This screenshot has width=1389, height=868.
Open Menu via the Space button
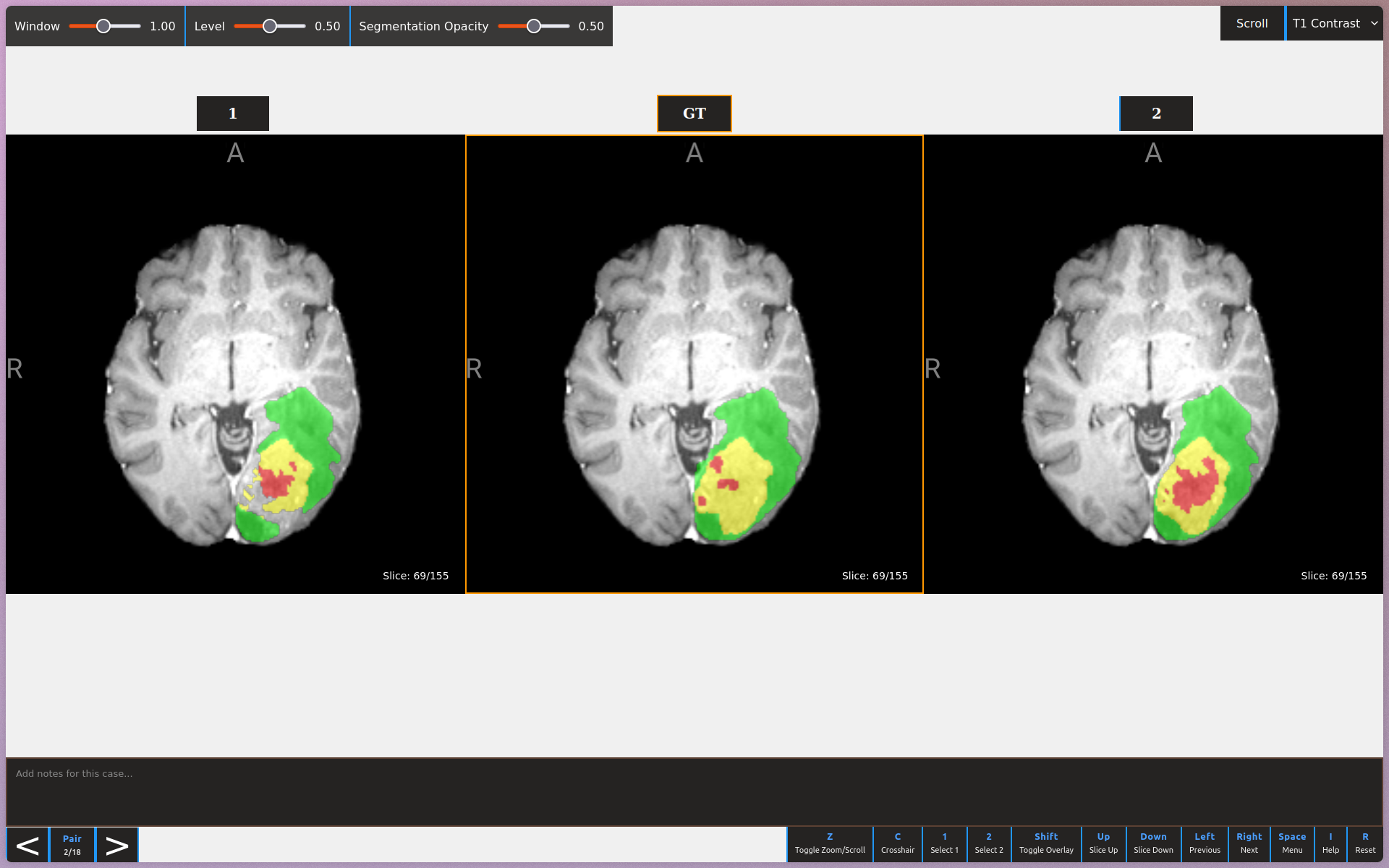point(1291,843)
